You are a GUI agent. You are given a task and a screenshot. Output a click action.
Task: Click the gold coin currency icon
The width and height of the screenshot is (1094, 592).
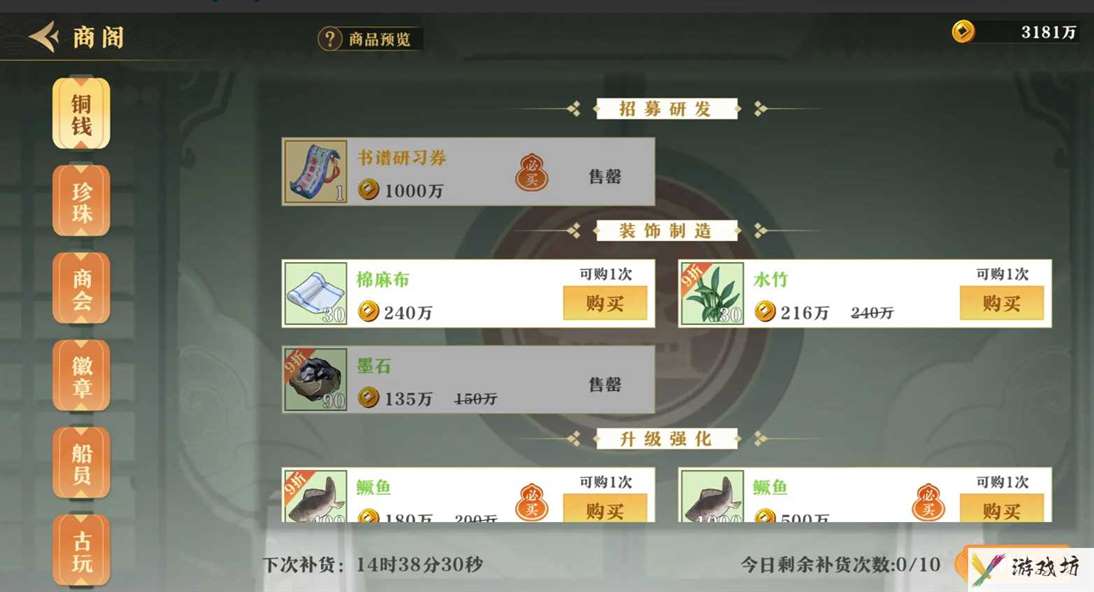964,31
